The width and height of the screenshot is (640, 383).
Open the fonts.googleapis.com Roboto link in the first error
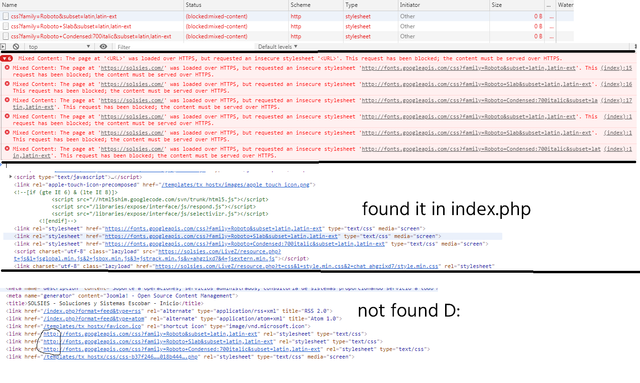click(469, 68)
